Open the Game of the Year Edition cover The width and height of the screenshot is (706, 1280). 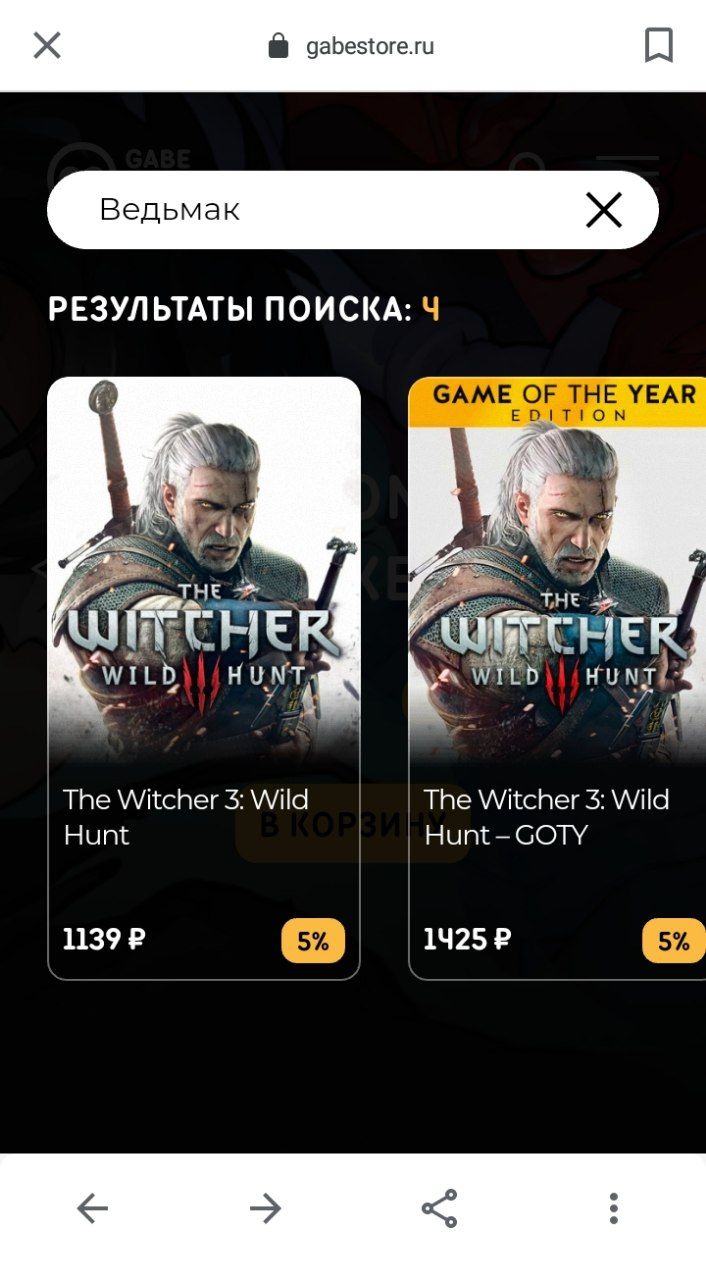(x=557, y=570)
